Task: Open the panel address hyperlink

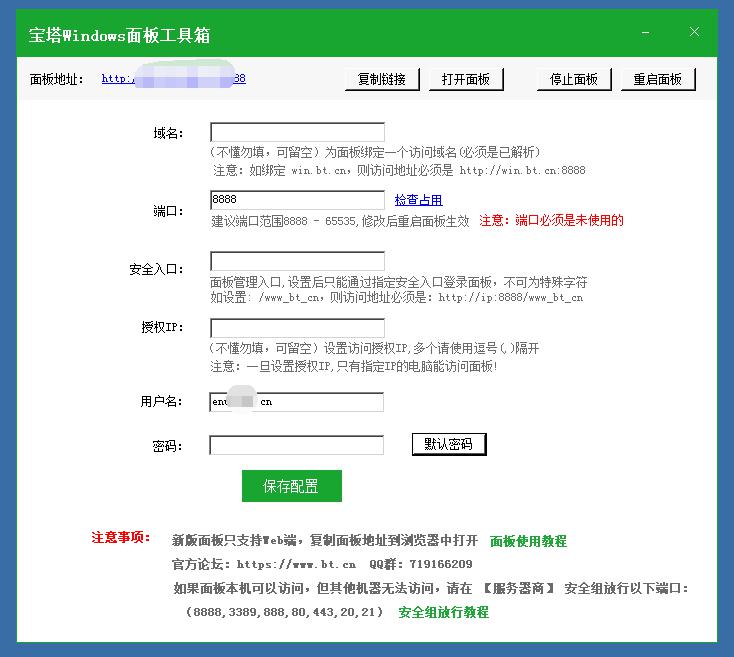Action: tap(173, 78)
